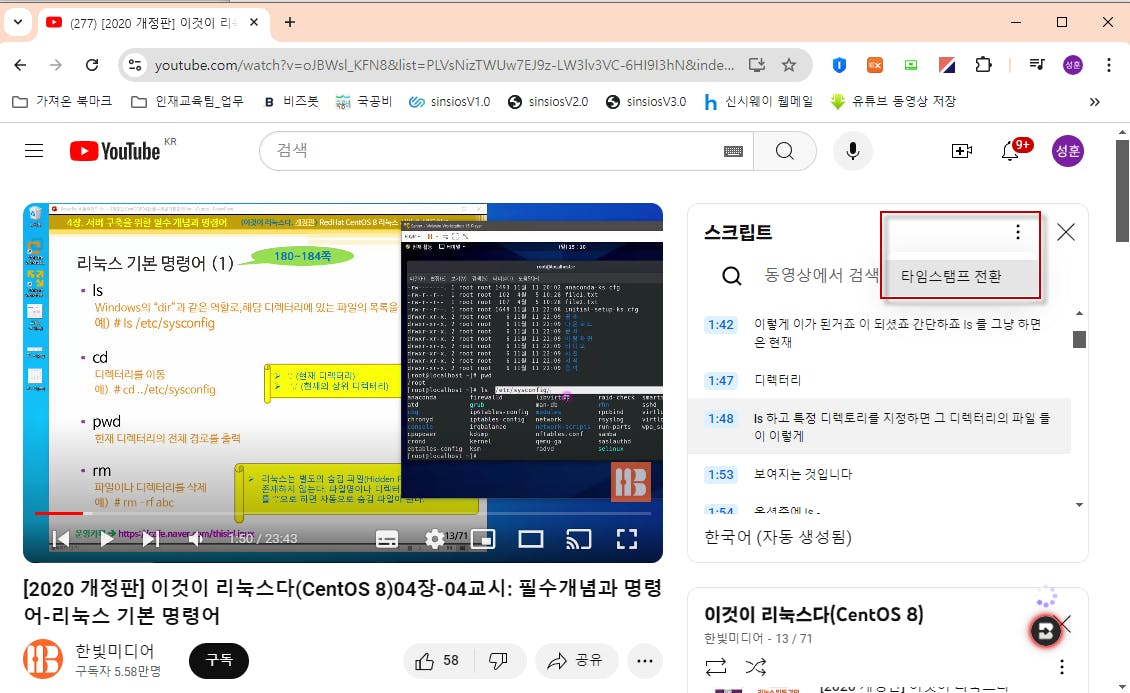Start voice search with microphone icon
1130x693 pixels.
(853, 151)
